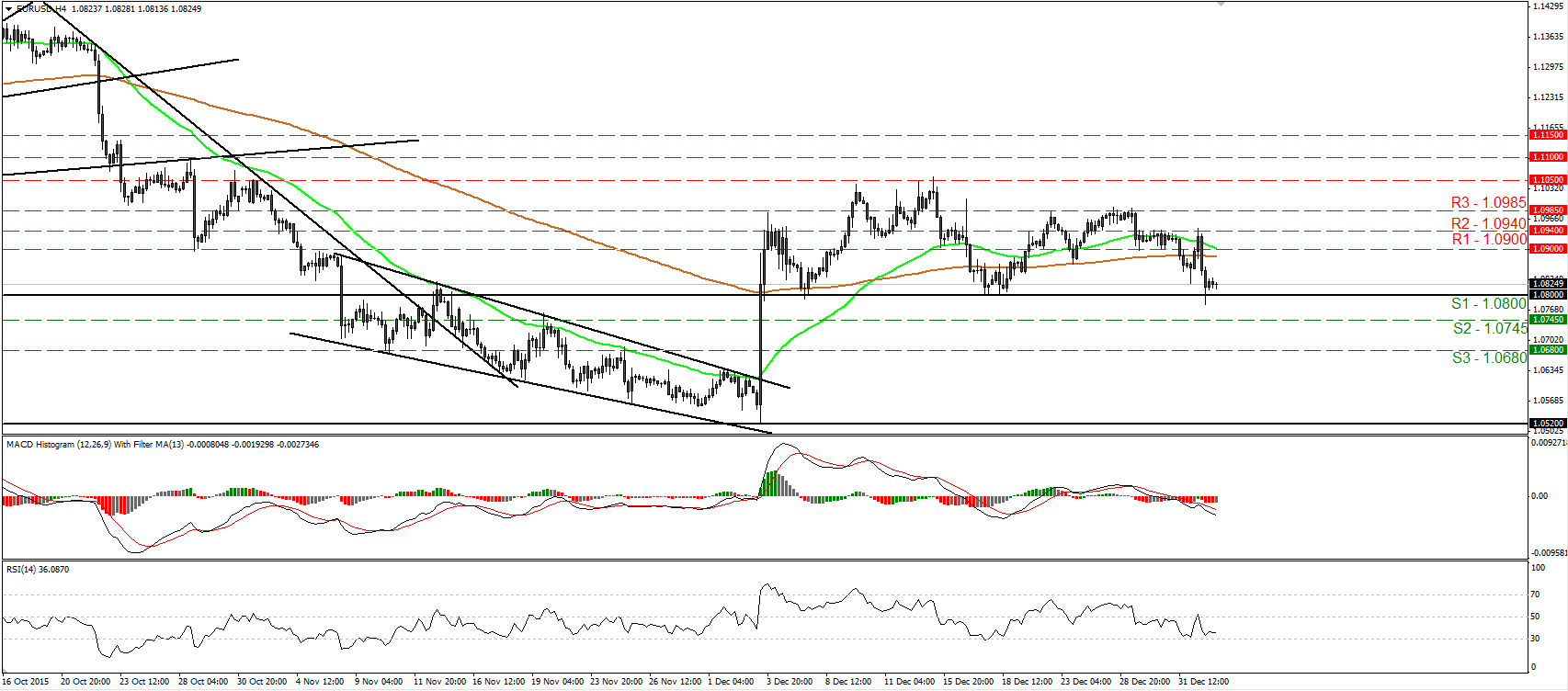The image size is (1568, 691).
Task: Click the S1 - 1.0800 support label
Action: [x=1489, y=303]
